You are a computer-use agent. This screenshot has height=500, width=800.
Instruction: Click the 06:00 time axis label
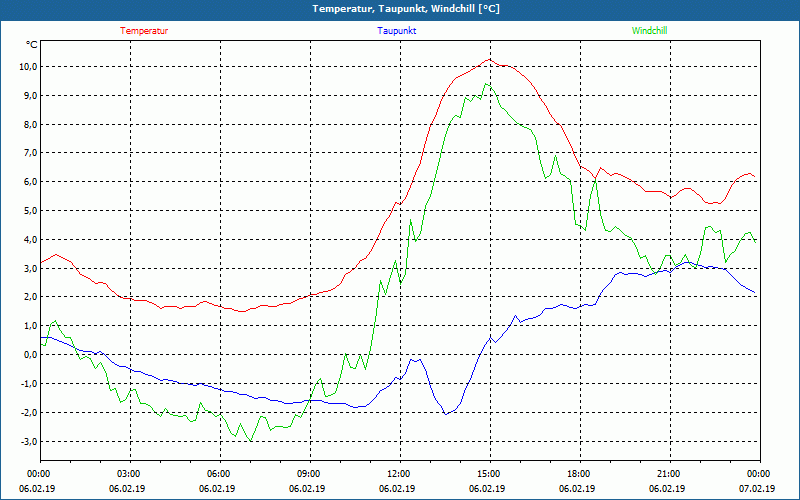pos(220,474)
